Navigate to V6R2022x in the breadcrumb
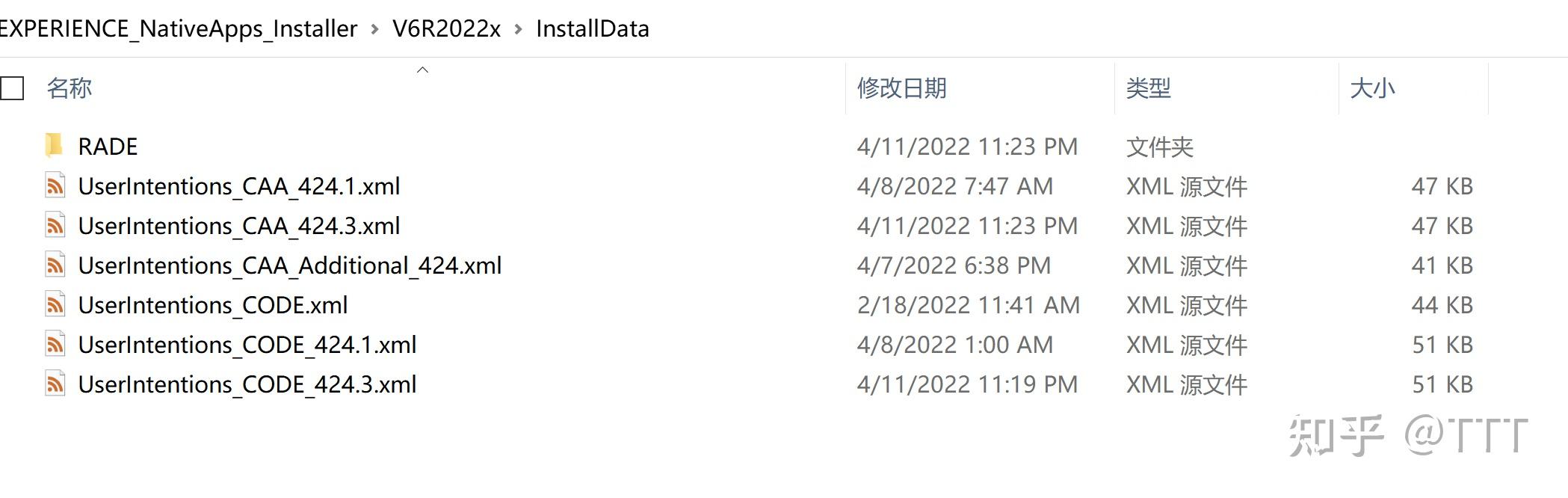The height and width of the screenshot is (498, 1568). tap(446, 29)
